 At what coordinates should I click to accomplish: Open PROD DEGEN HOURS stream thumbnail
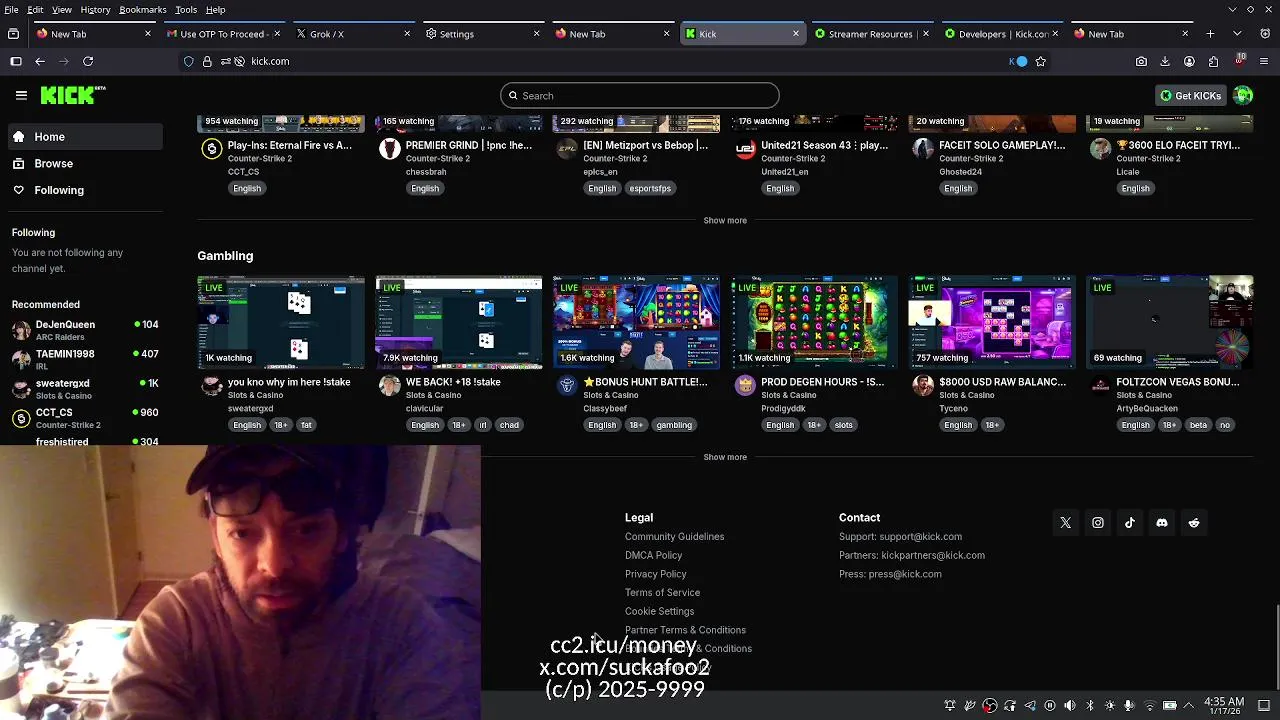tap(814, 322)
